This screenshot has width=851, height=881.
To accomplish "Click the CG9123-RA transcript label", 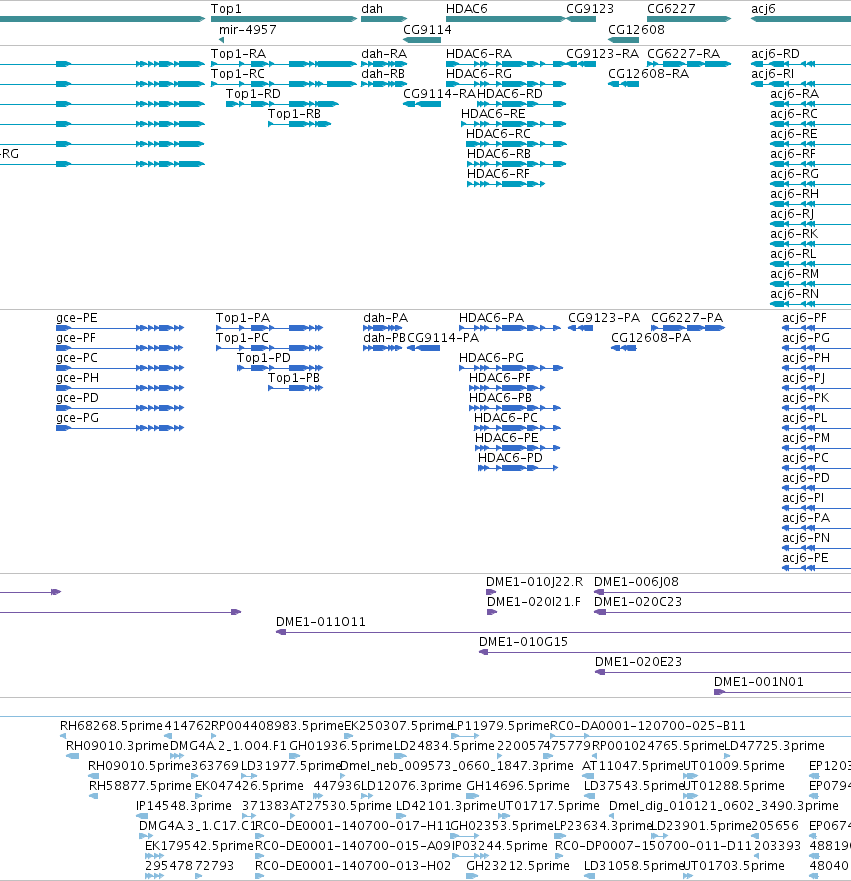I will click(602, 54).
